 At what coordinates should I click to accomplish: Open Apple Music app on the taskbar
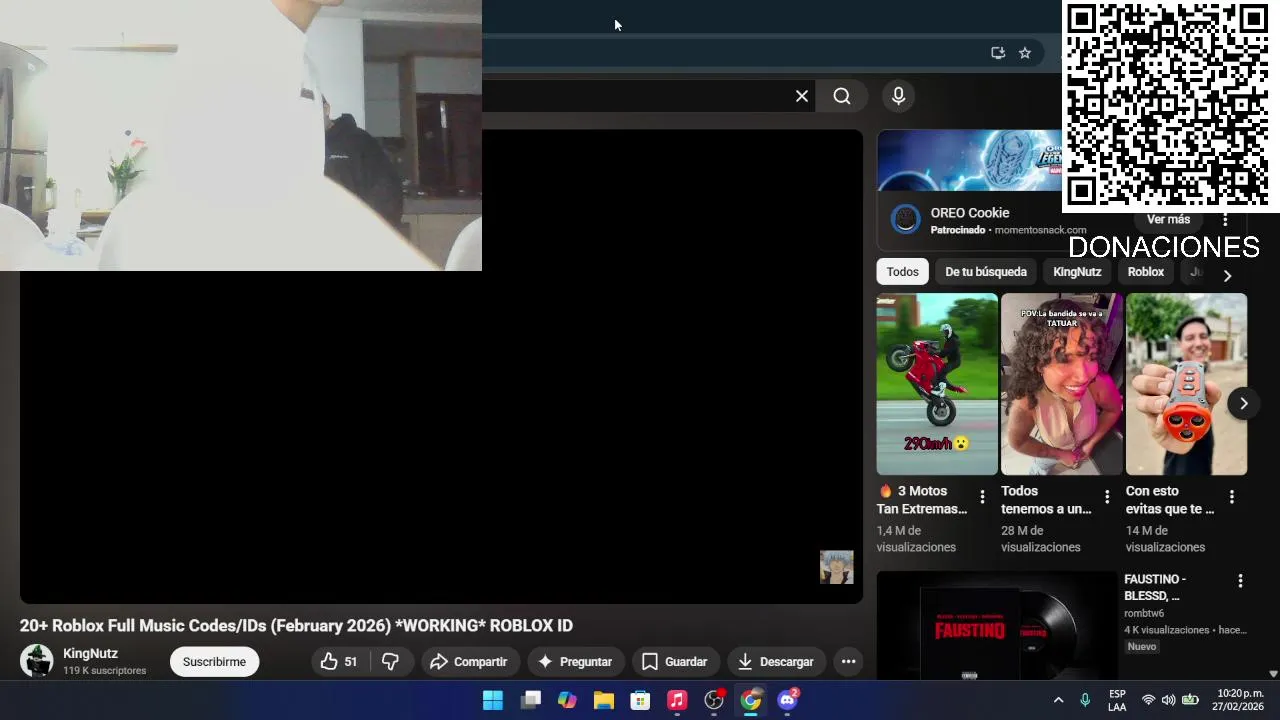click(x=677, y=700)
